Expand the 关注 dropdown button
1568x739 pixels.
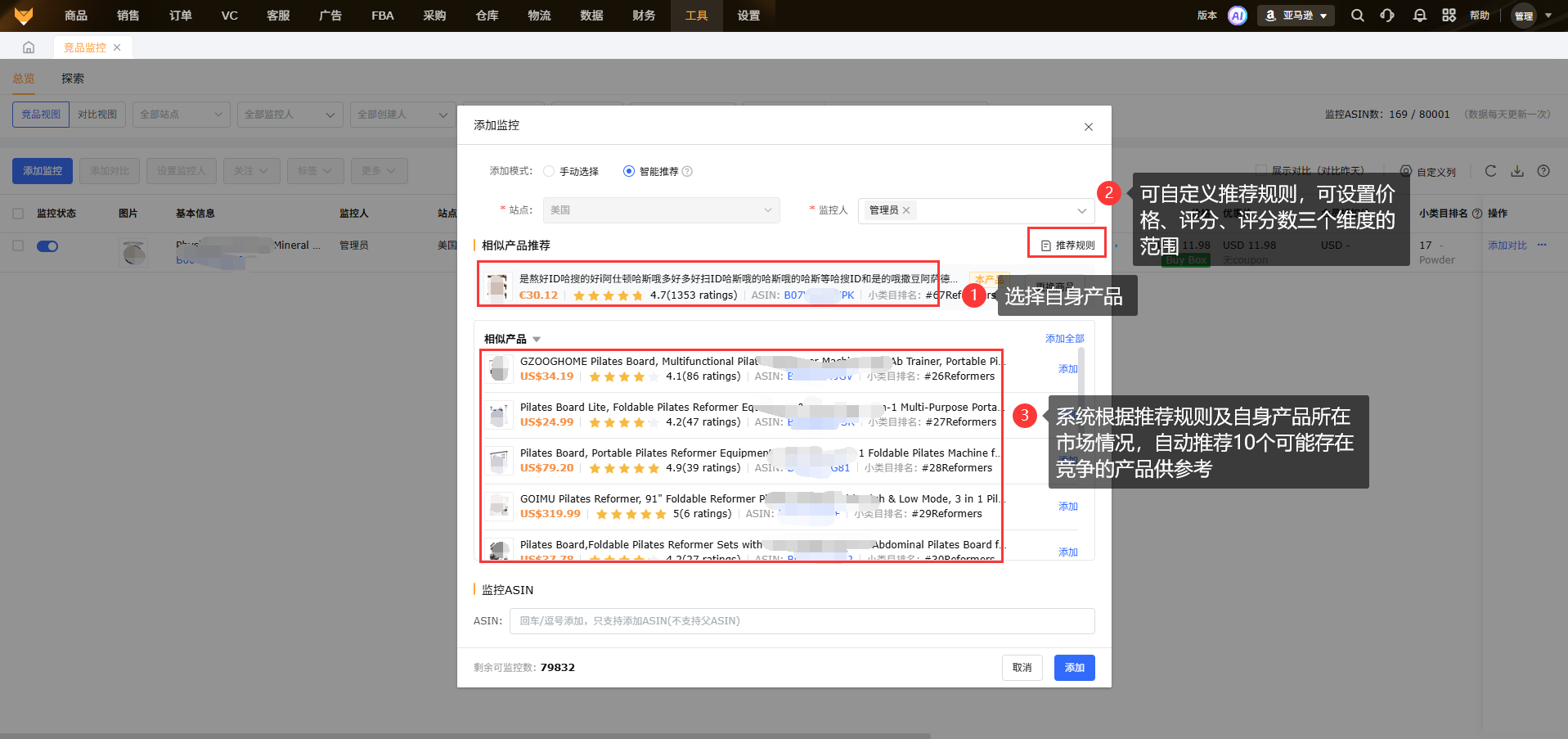(251, 171)
